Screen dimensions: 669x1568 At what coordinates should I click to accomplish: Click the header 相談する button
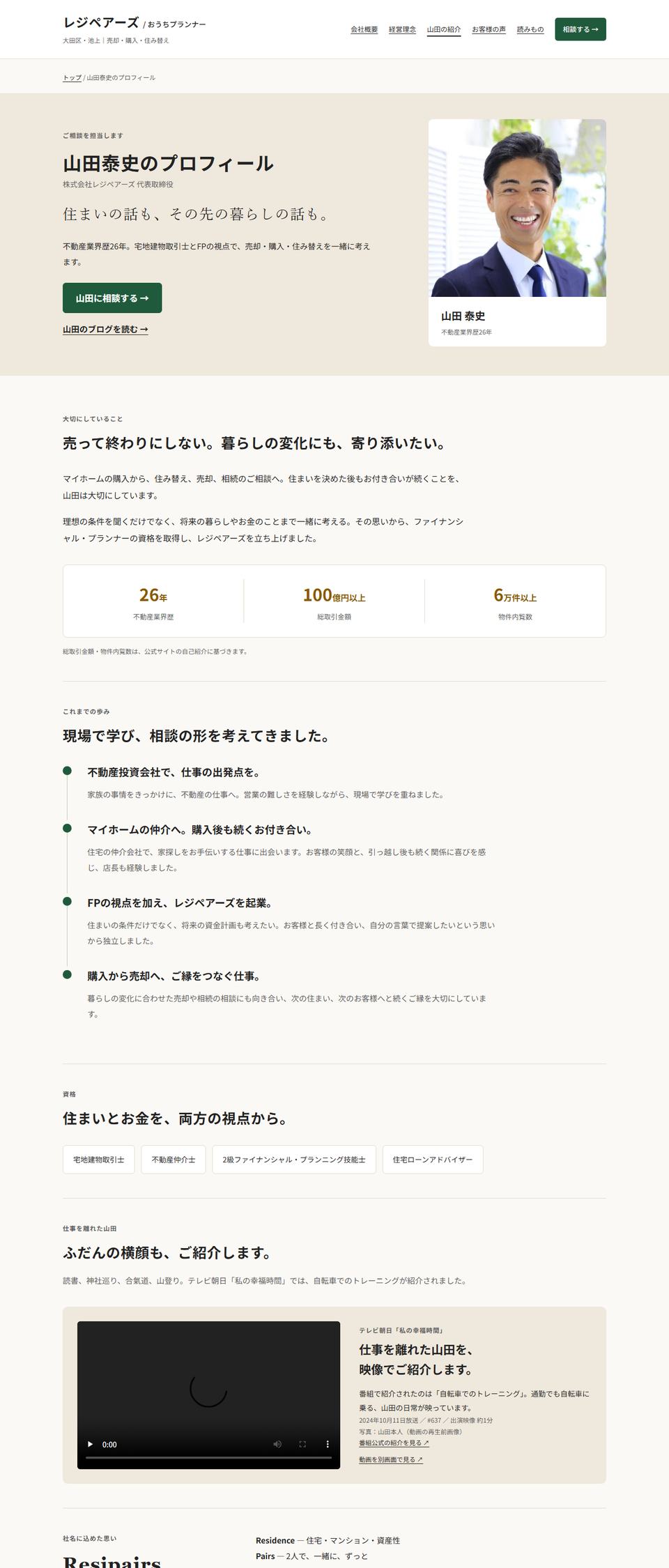click(x=580, y=29)
